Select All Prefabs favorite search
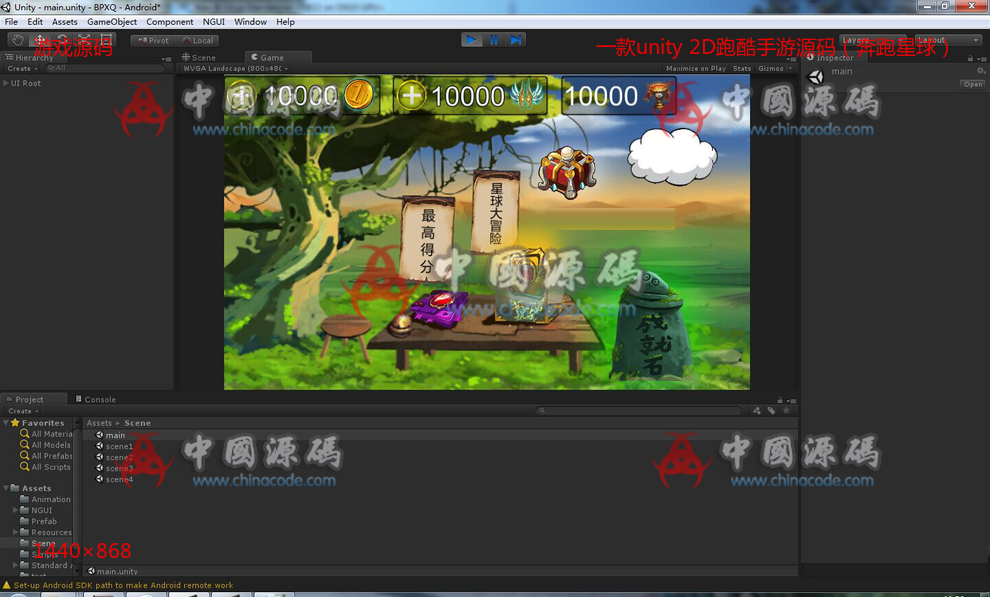 pyautogui.click(x=46, y=456)
